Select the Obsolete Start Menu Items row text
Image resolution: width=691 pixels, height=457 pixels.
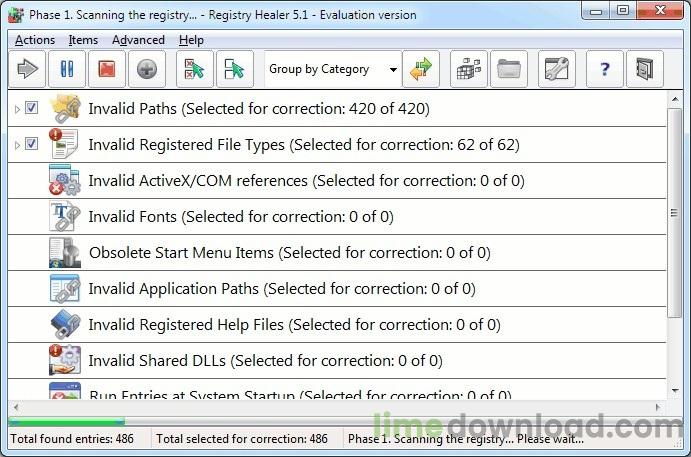click(290, 253)
